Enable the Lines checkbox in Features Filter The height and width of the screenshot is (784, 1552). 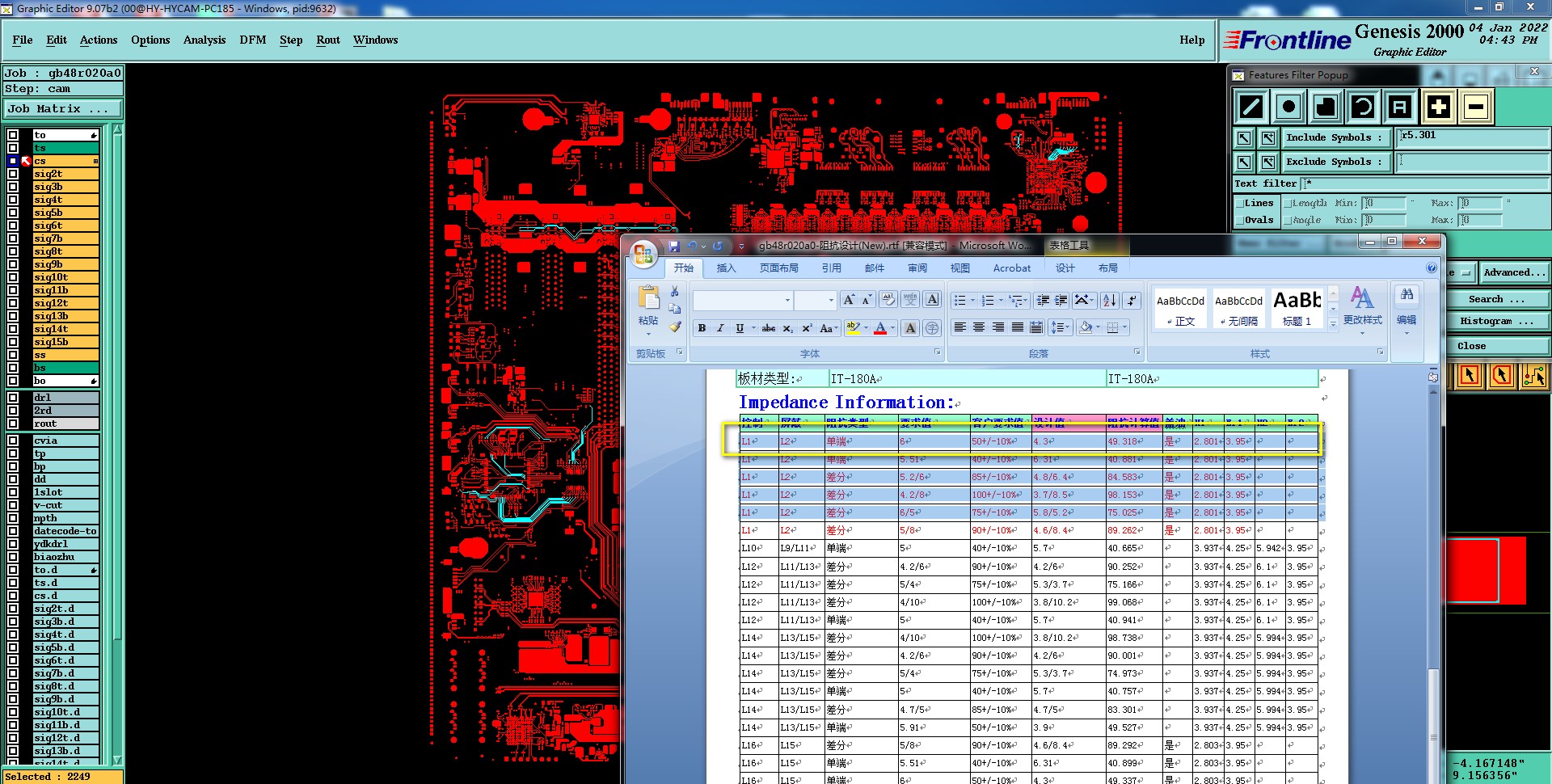[x=1239, y=203]
